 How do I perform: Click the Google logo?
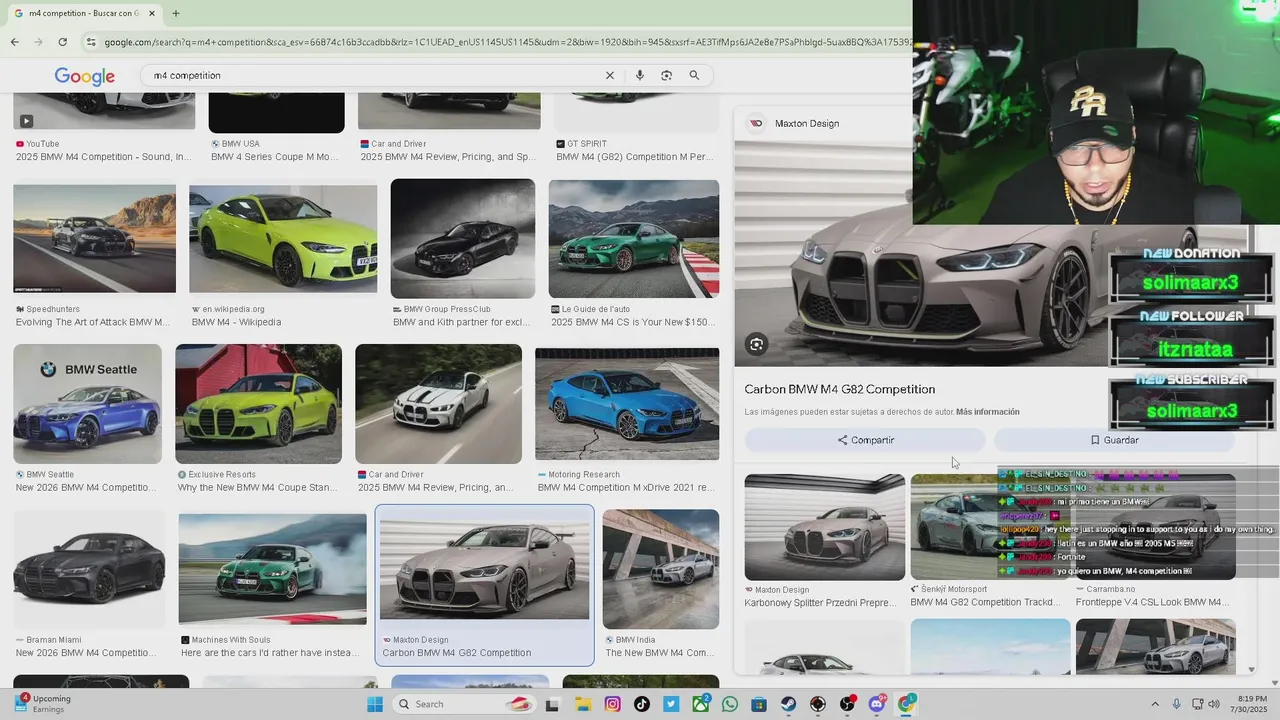[x=85, y=76]
